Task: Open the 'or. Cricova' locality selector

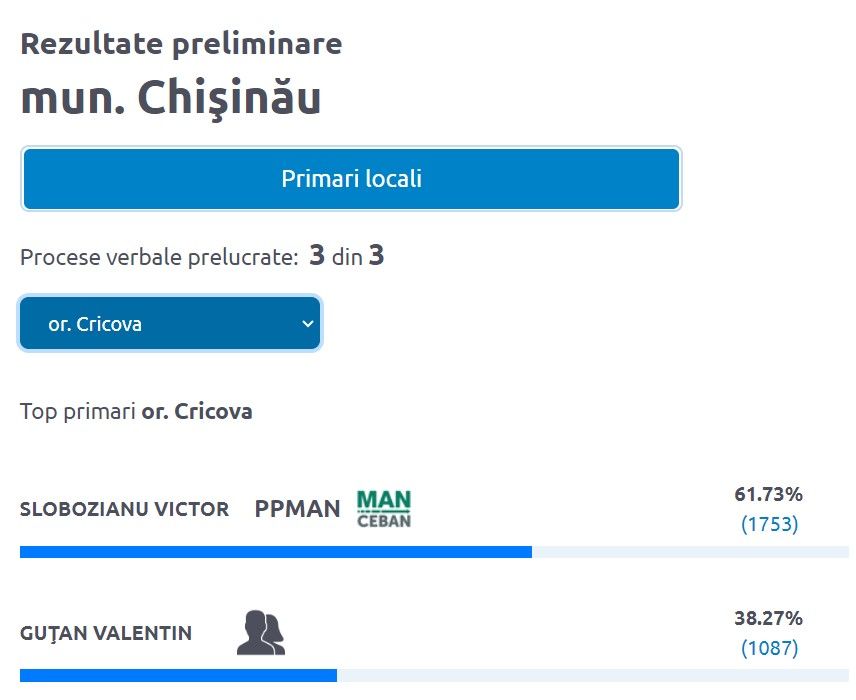Action: coord(170,323)
